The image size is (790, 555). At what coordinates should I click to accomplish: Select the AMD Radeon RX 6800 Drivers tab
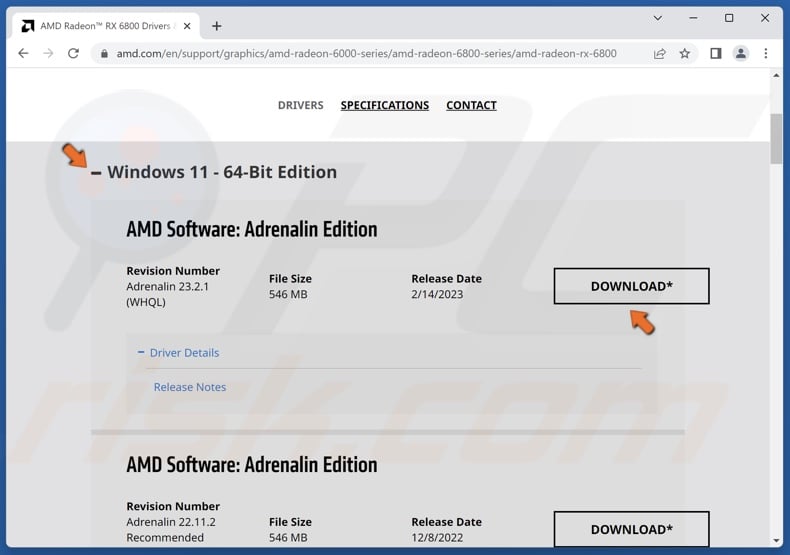point(105,26)
